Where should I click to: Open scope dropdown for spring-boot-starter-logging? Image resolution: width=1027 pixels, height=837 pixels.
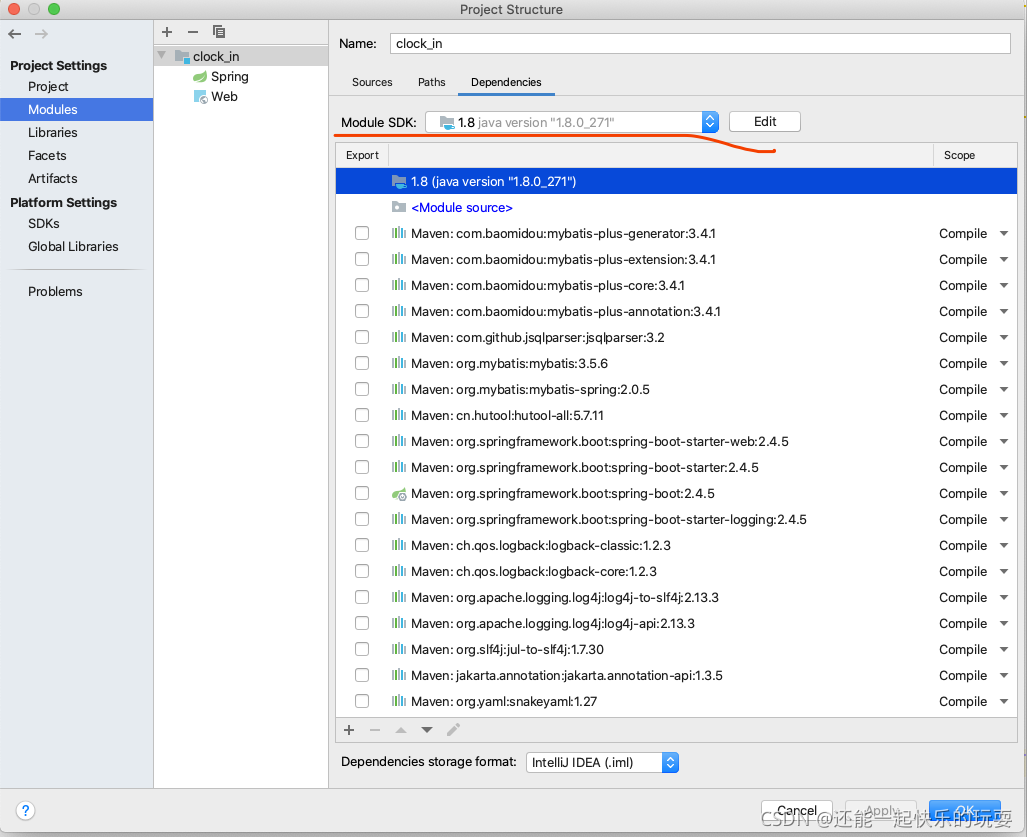1003,520
